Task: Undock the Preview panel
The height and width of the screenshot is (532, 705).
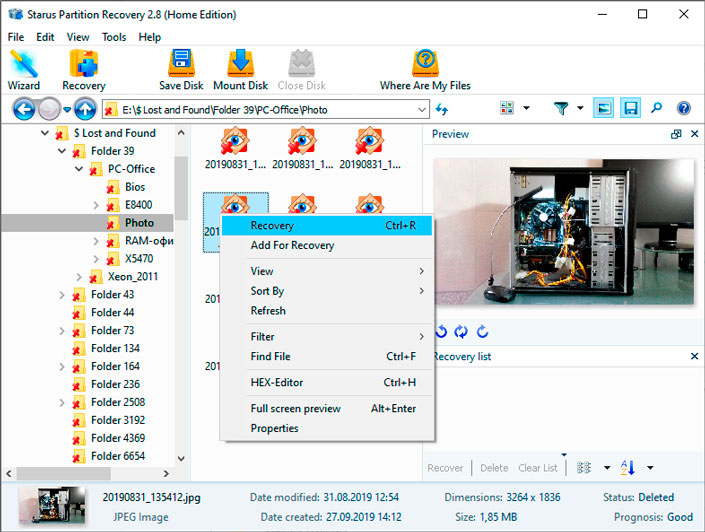Action: click(676, 134)
